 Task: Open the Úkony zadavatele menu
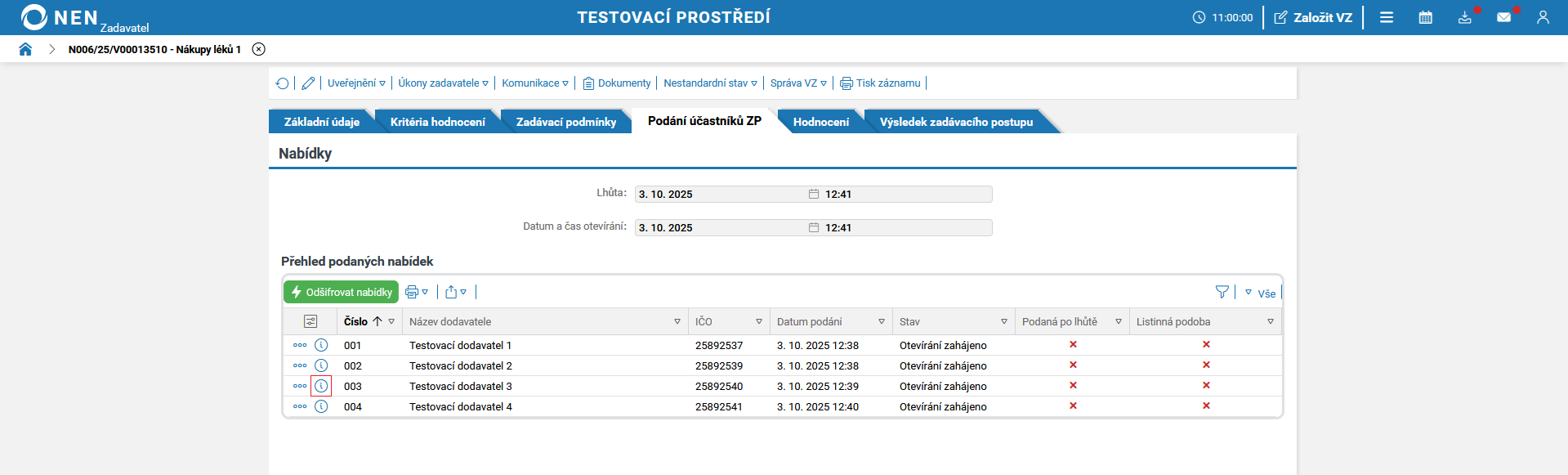click(444, 83)
